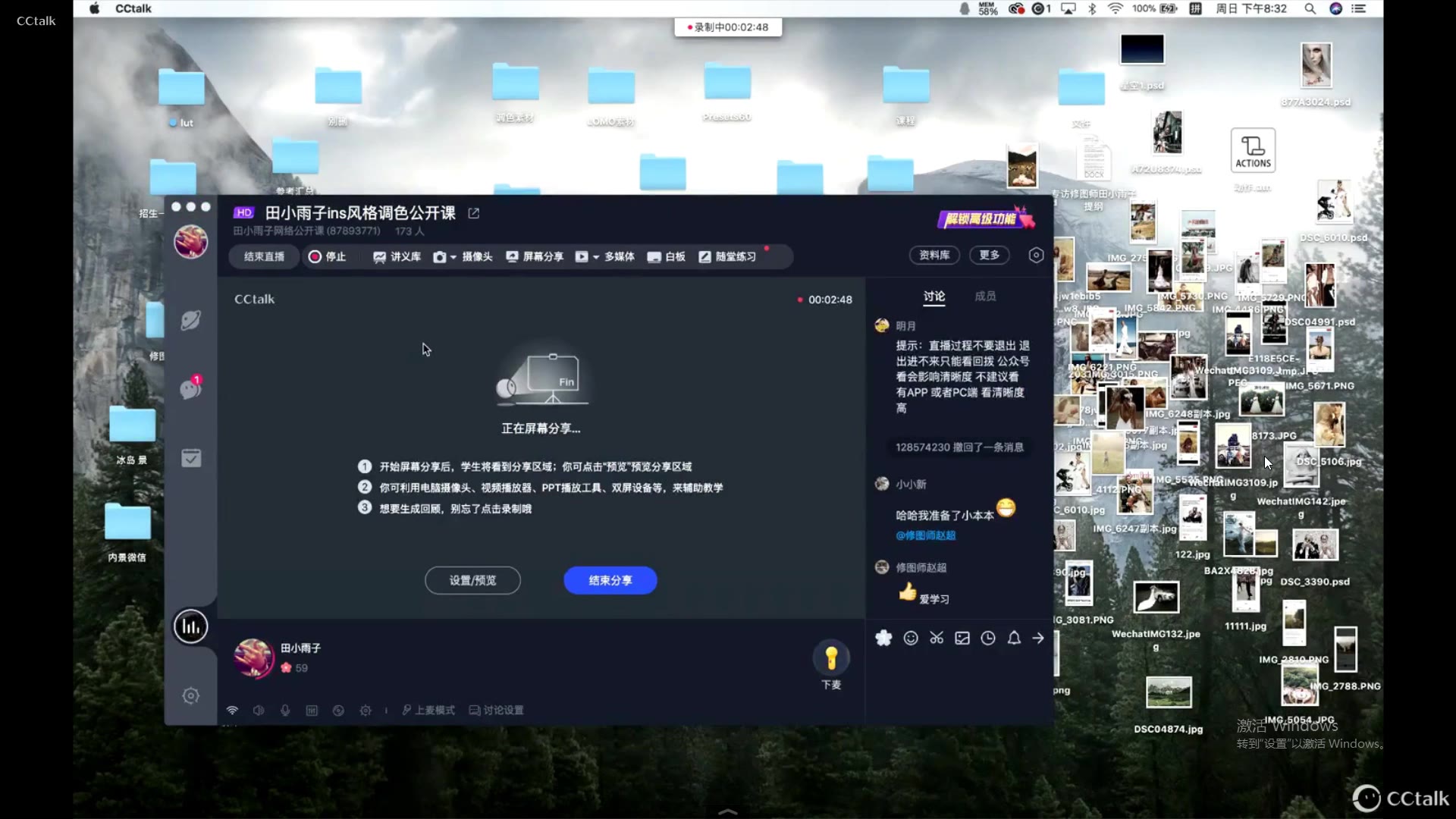Click the 设置/预览 settings preview button

[x=472, y=580]
